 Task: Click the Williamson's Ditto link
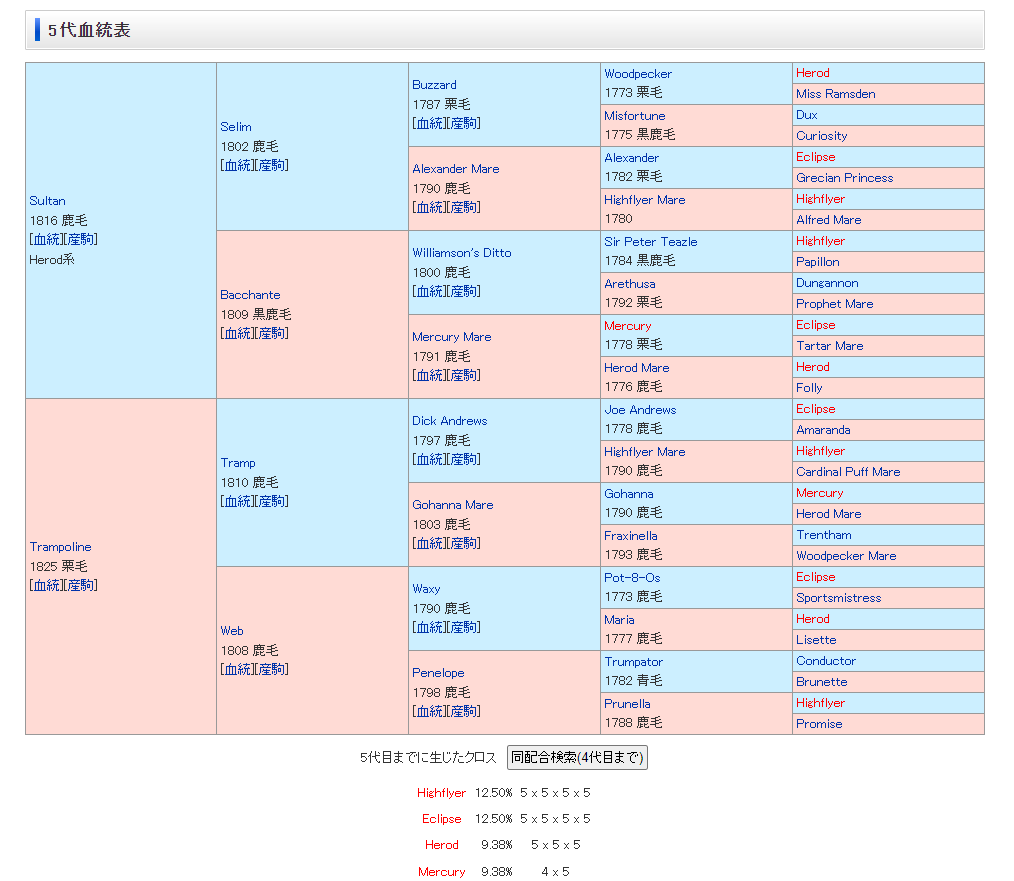coord(461,253)
